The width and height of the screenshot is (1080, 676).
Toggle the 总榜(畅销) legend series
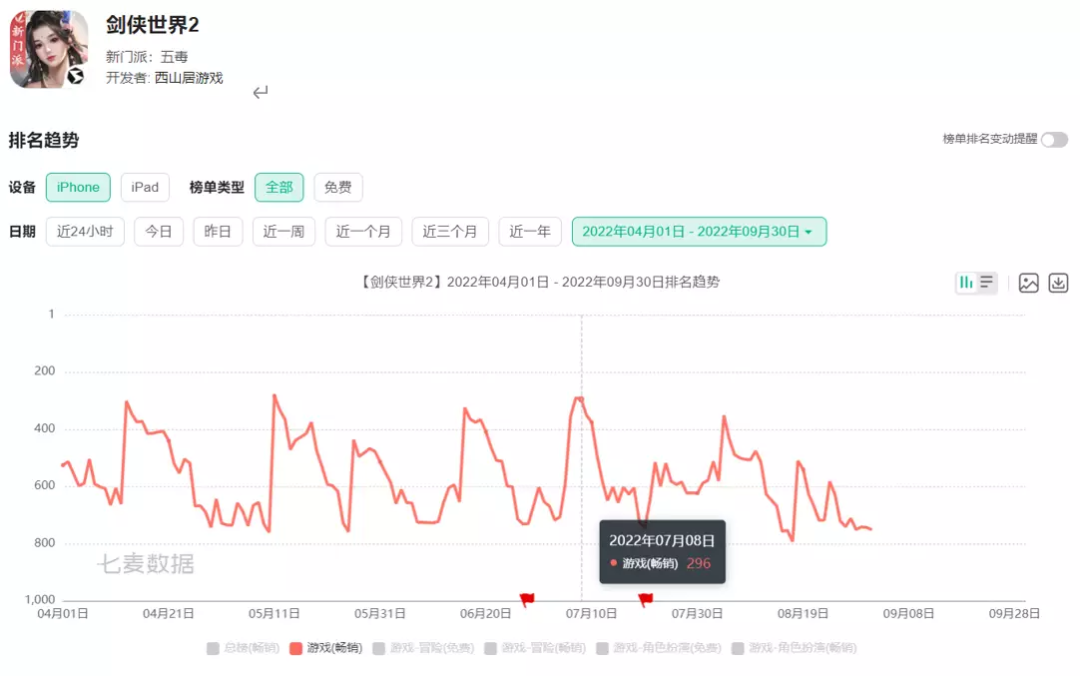(x=243, y=648)
